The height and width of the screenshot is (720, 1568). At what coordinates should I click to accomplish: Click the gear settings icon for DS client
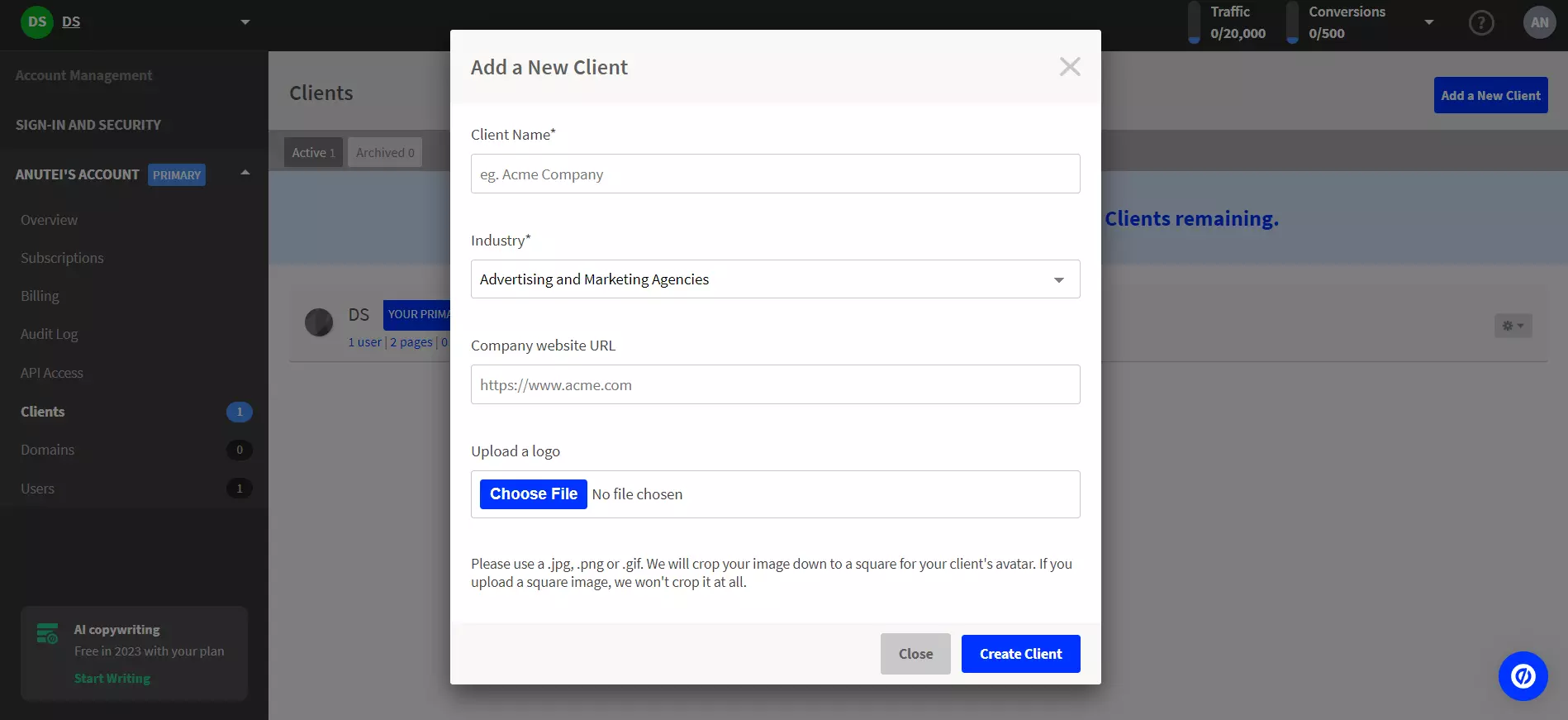1513,326
